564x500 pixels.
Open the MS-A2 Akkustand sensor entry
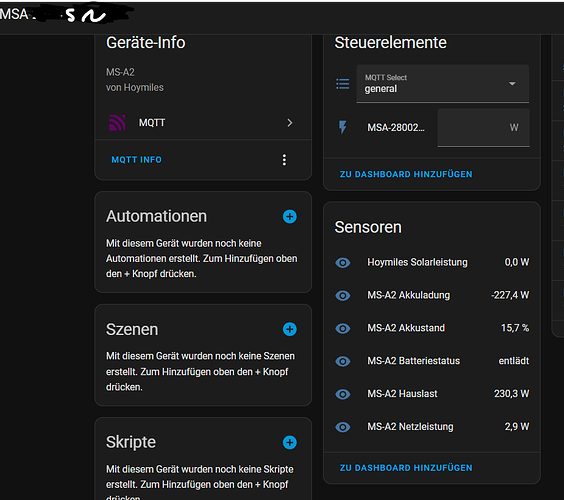coord(432,328)
